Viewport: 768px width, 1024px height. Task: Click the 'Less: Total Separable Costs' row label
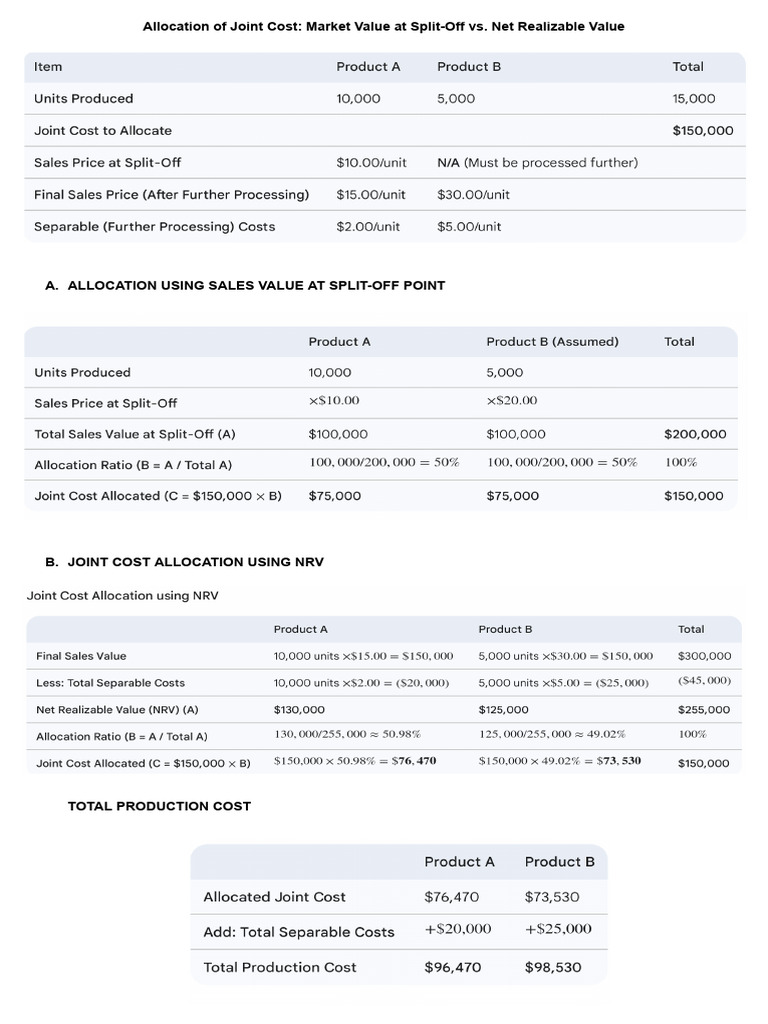click(110, 683)
